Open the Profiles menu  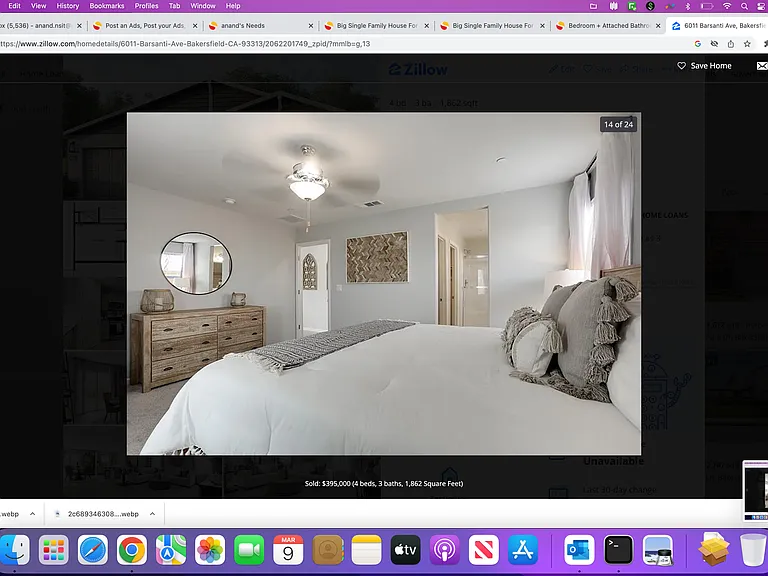[x=146, y=6]
